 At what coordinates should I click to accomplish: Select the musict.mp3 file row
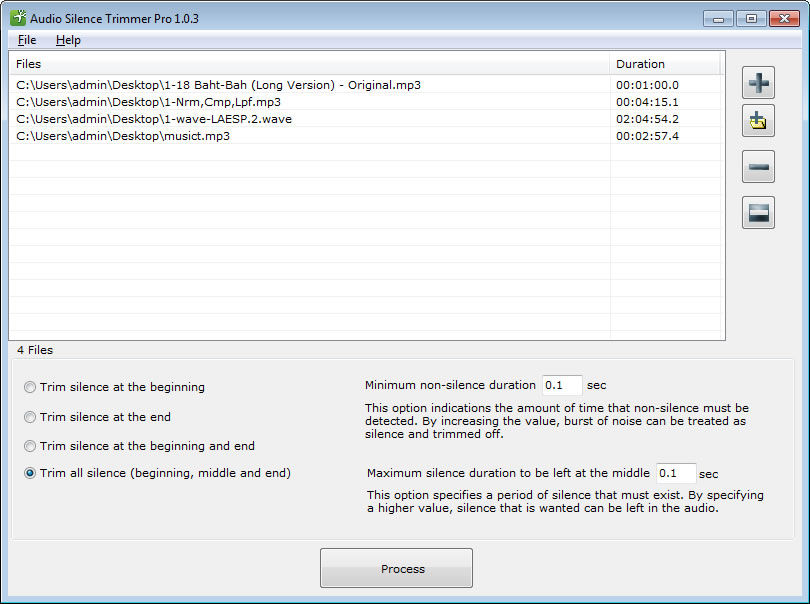point(365,136)
